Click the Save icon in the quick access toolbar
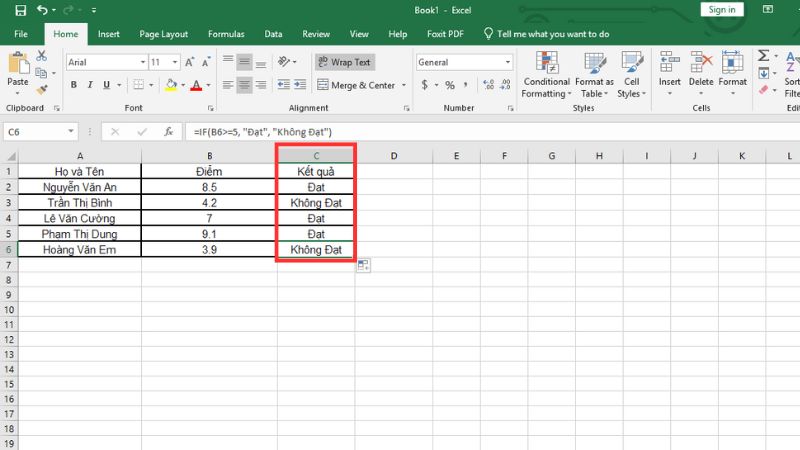The image size is (800, 450). 20,10
